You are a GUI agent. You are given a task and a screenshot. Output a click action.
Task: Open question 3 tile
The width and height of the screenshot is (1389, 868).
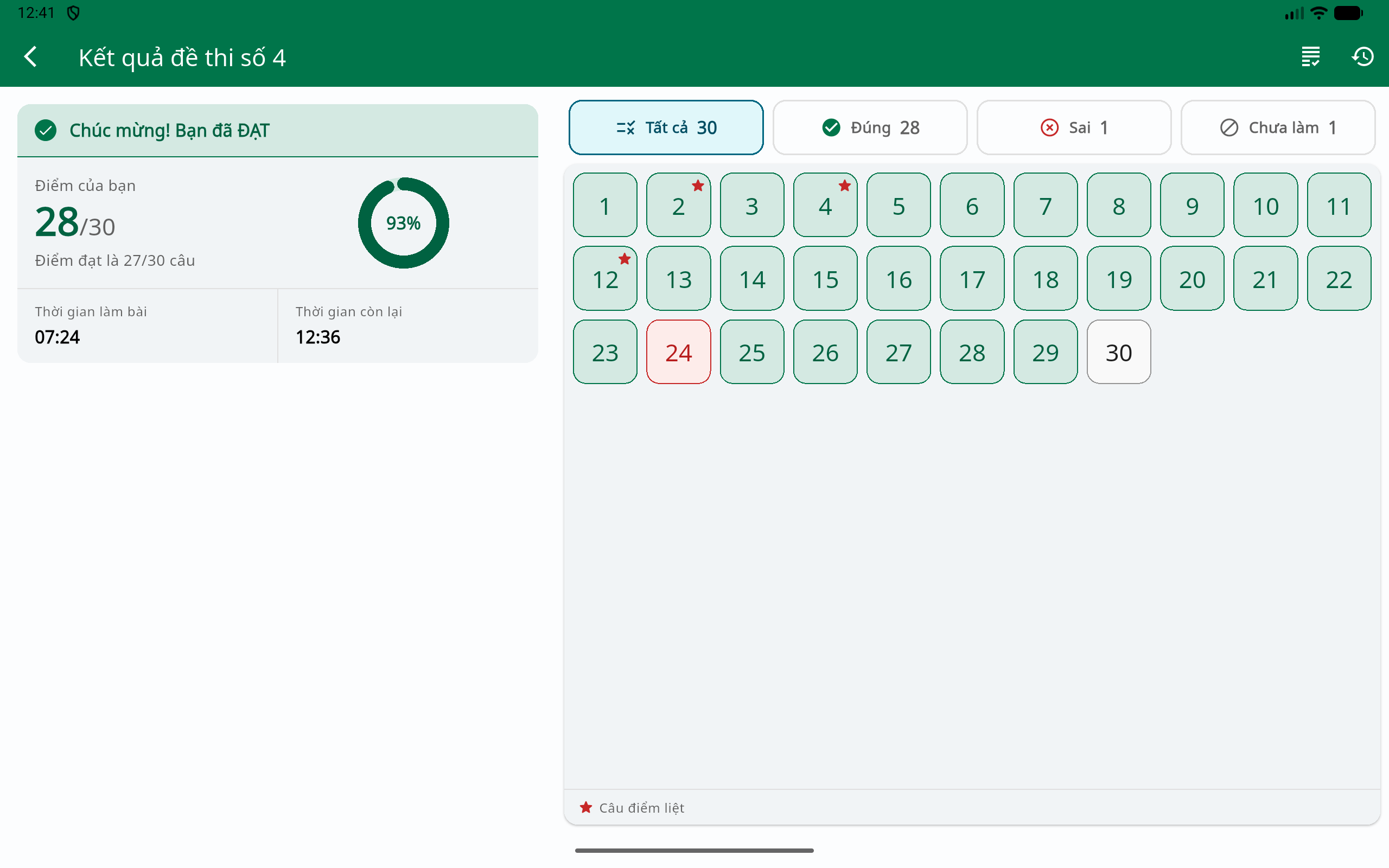click(752, 205)
